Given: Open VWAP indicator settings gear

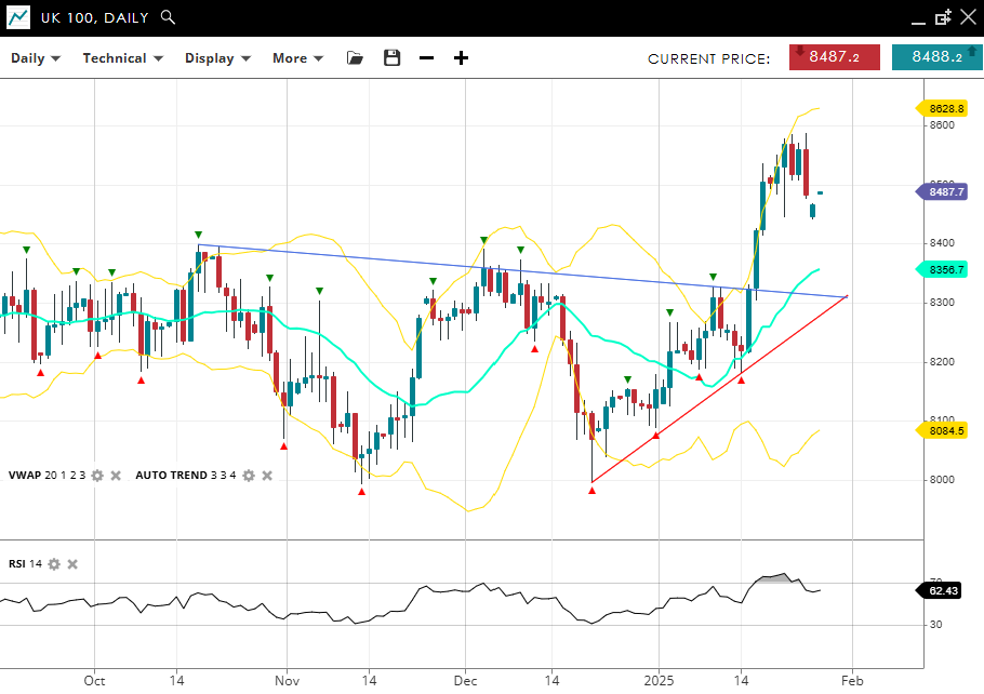Looking at the screenshot, I should 97,476.
